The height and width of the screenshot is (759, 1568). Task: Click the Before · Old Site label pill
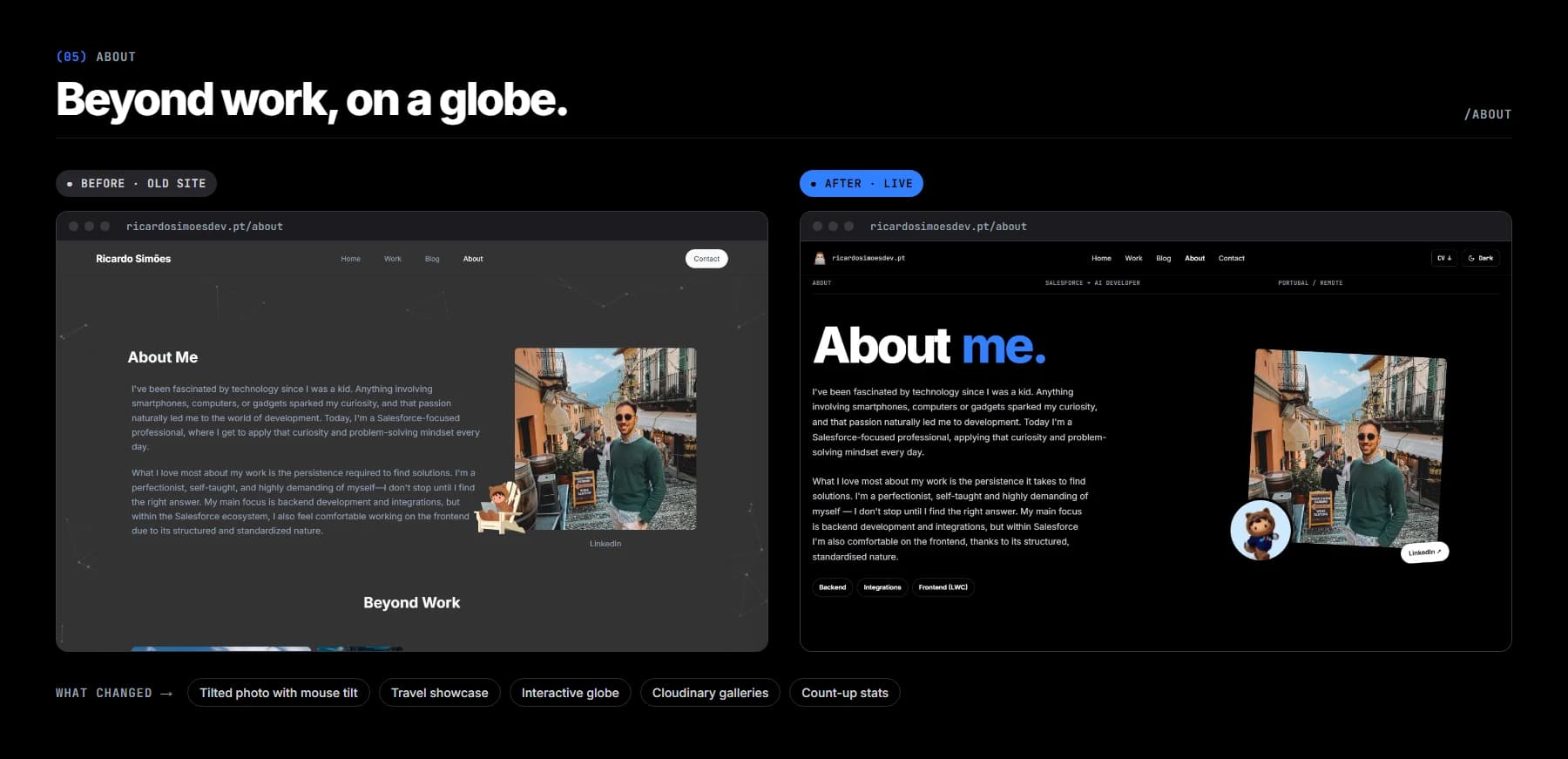(136, 184)
